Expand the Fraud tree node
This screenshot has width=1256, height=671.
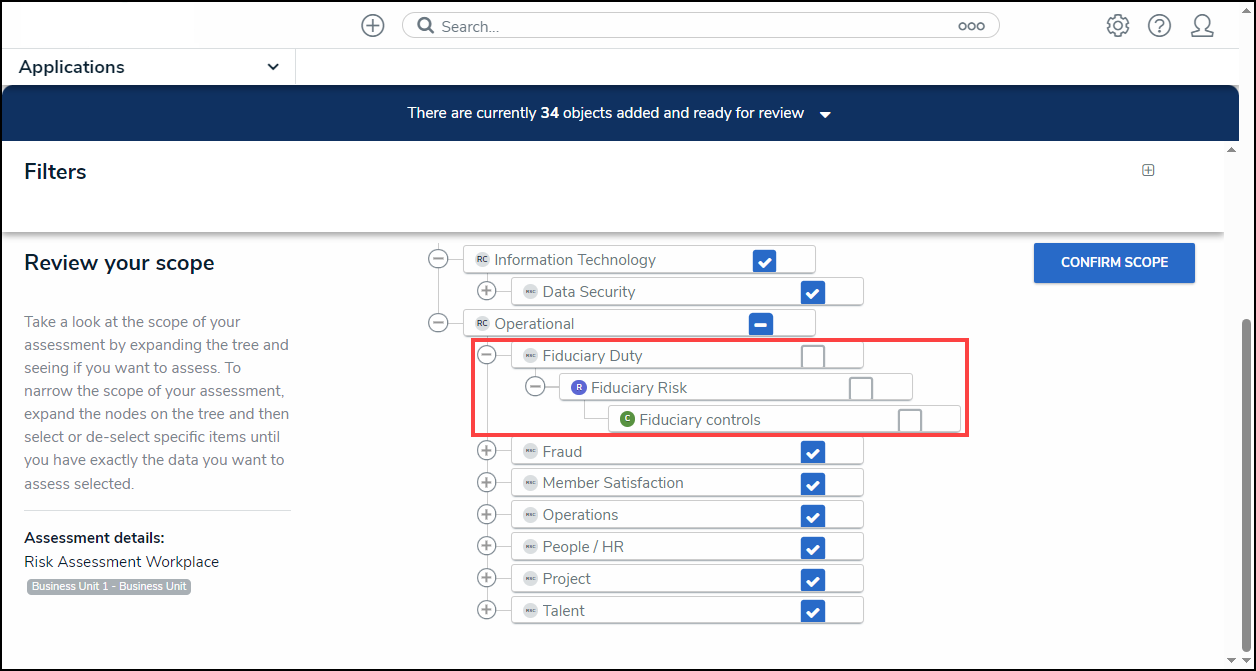(487, 451)
